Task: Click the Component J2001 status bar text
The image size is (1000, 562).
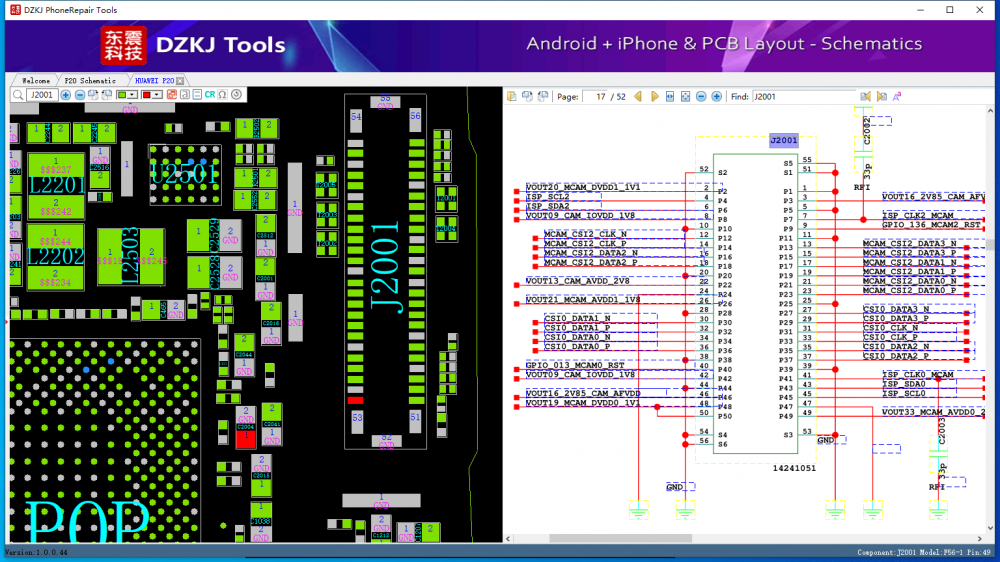Action: pyautogui.click(x=925, y=552)
